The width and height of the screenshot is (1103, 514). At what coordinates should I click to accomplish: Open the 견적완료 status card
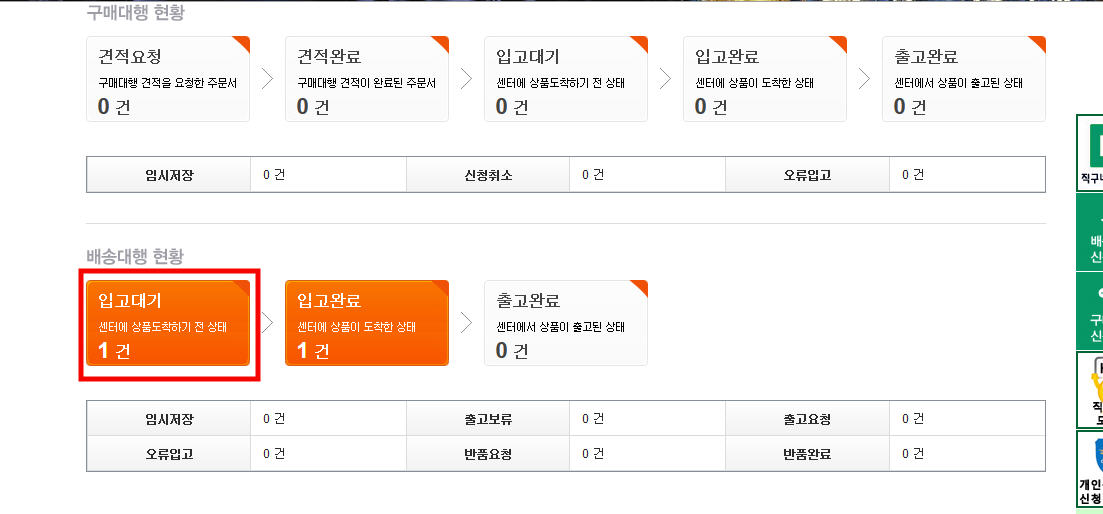[x=366, y=79]
